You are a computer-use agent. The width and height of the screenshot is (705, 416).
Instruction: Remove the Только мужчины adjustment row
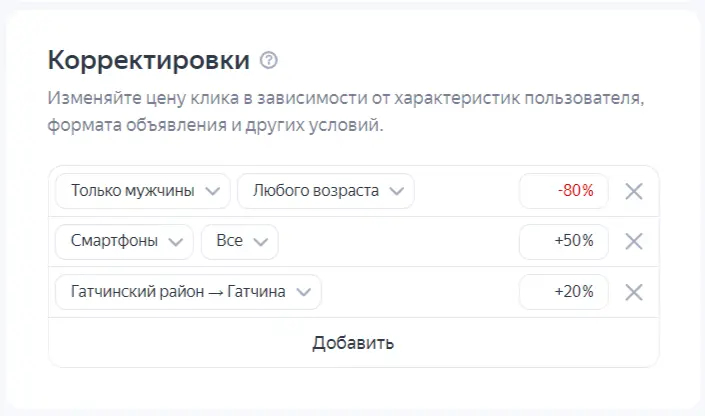point(633,191)
